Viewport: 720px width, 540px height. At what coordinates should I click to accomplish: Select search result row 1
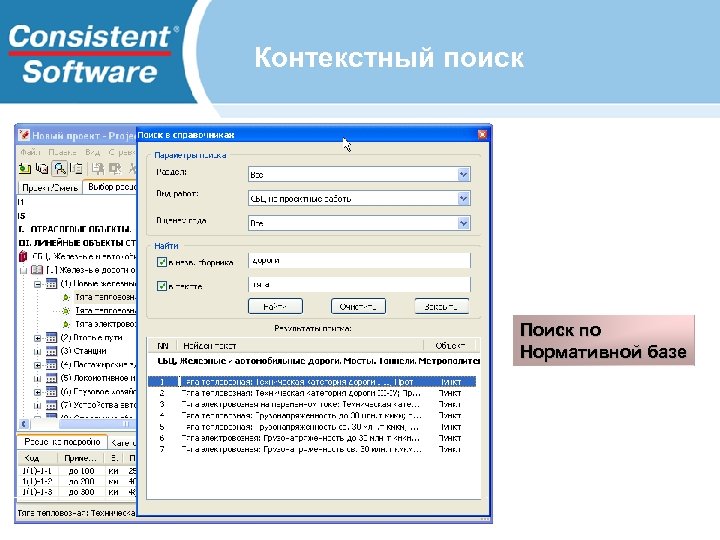click(x=312, y=382)
